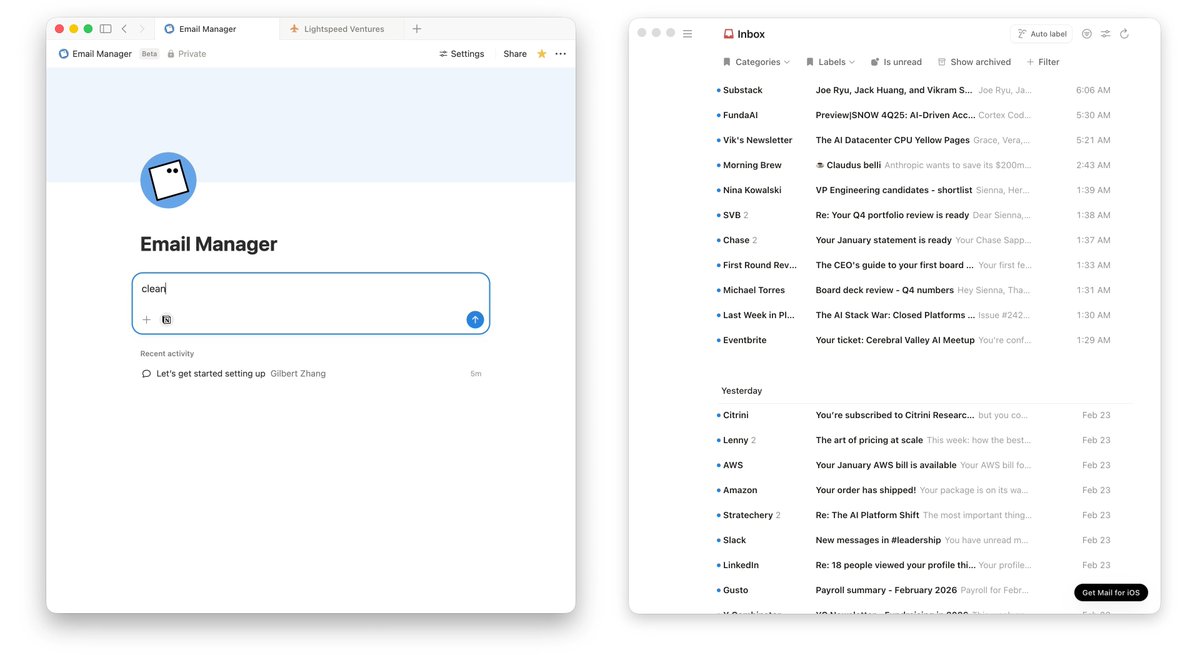Image resolution: width=1200 pixels, height=655 pixels.
Task: Open the AWS bill email
Action: coord(913,465)
